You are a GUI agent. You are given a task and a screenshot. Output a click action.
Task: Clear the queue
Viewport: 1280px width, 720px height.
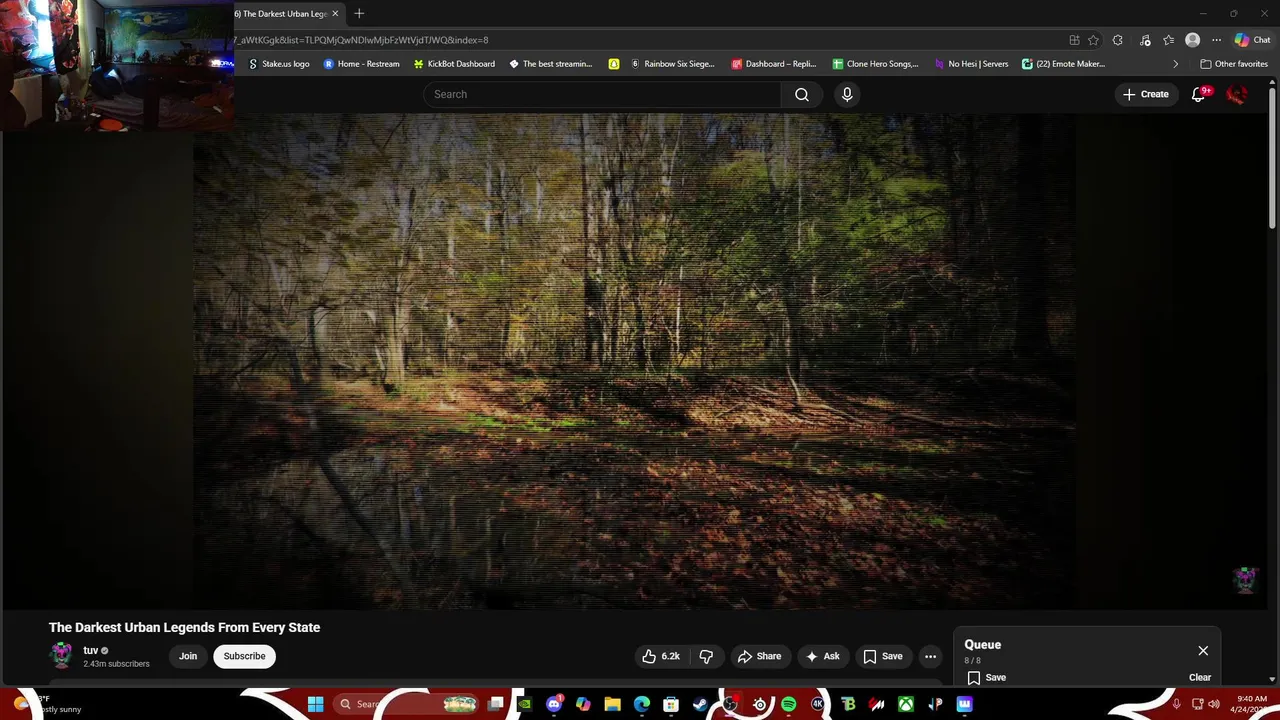click(x=1200, y=677)
